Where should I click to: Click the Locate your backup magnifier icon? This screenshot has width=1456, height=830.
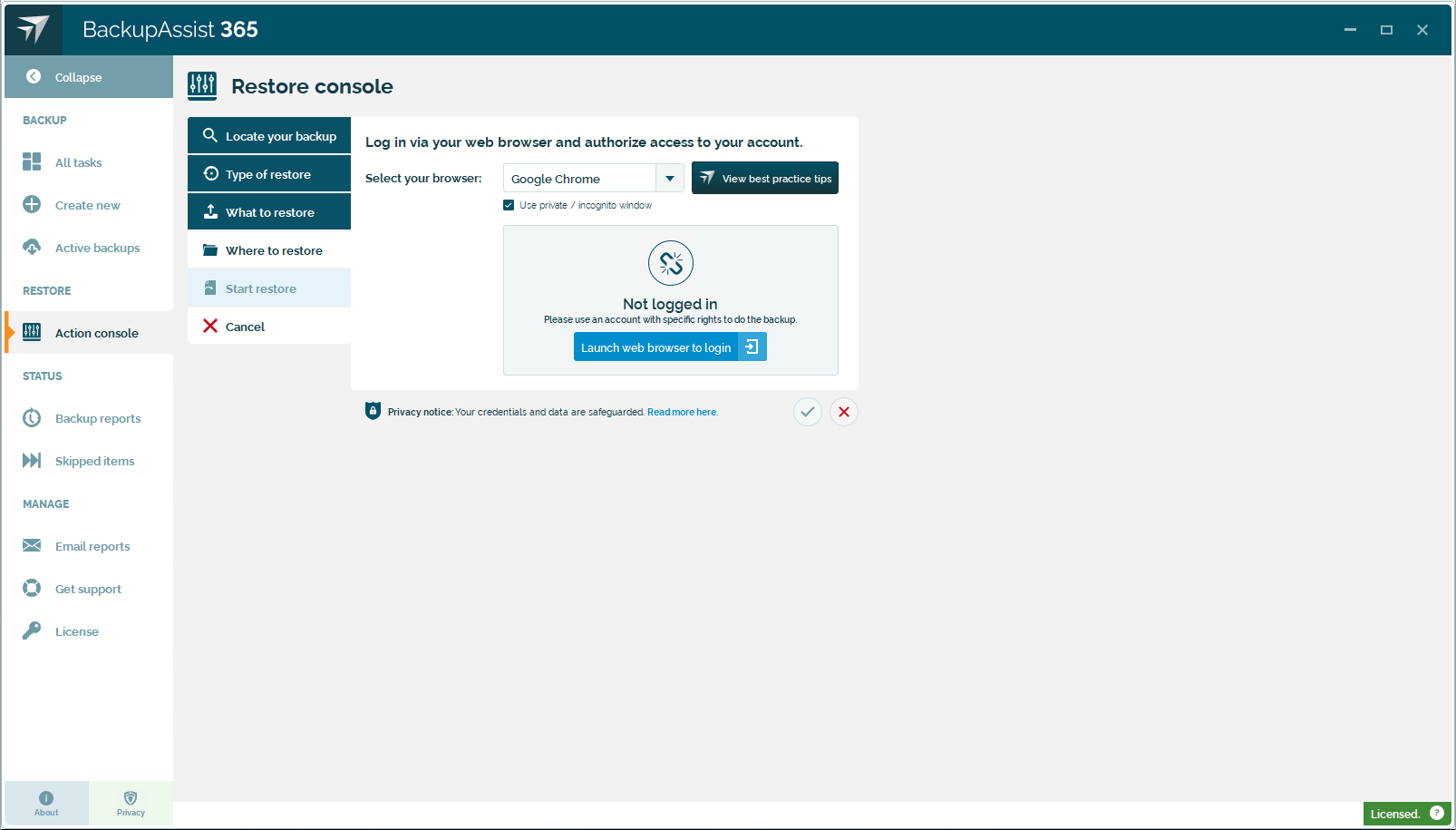click(x=210, y=135)
